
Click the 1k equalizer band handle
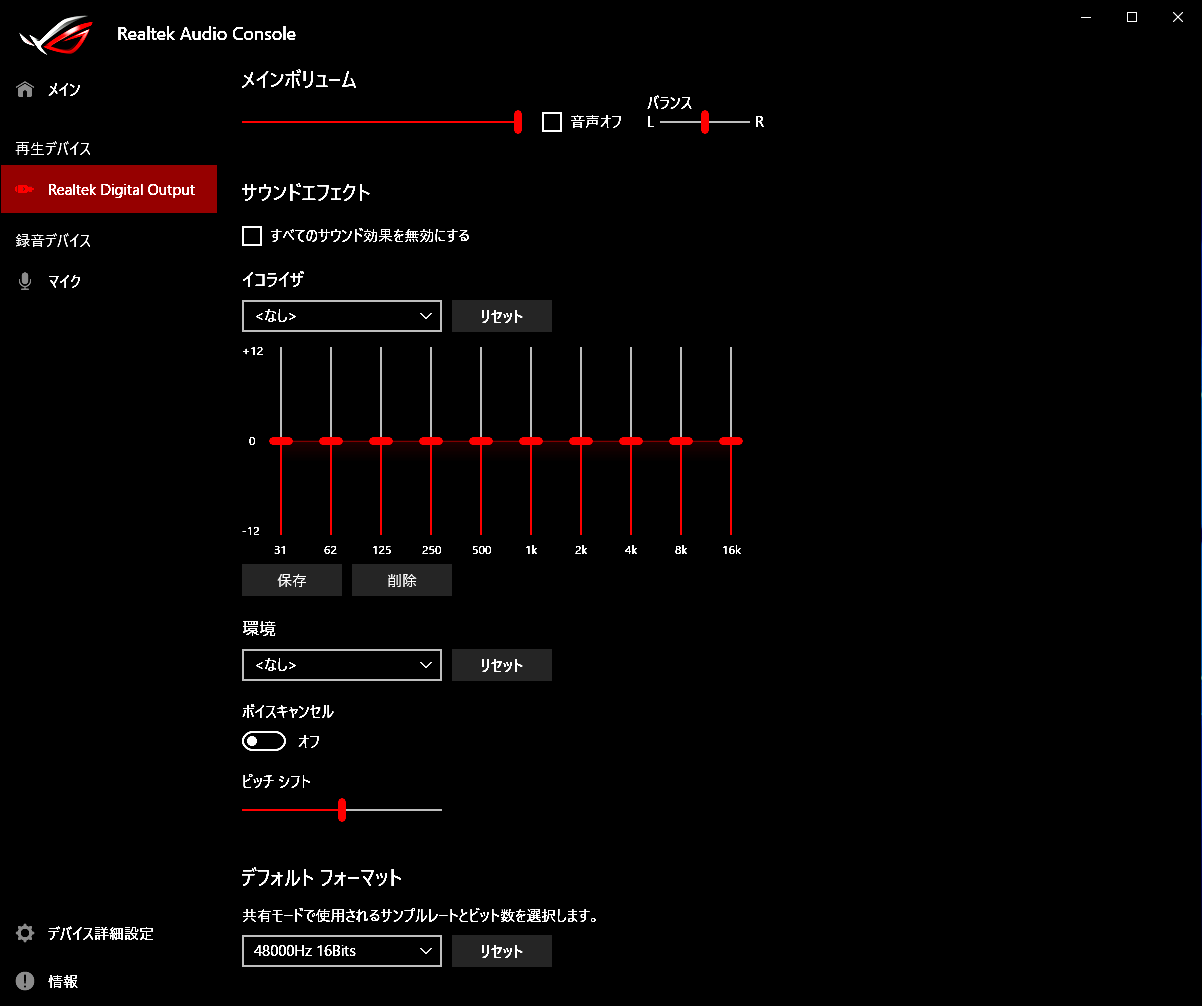(531, 441)
